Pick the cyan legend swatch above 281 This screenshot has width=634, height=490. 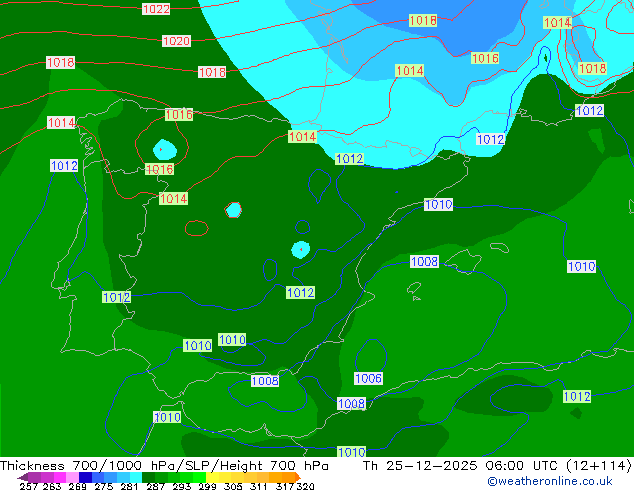coord(135,477)
